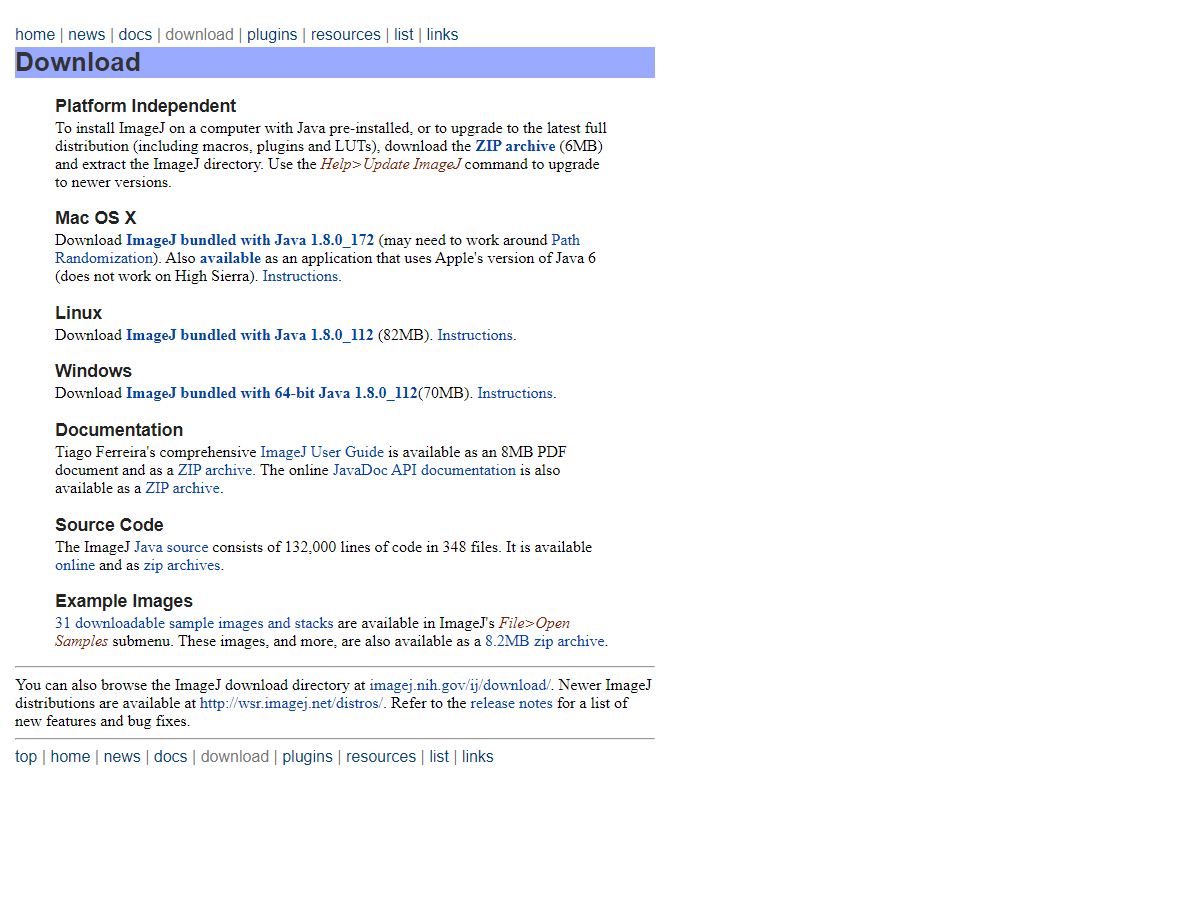Download the 8.2MB zip archive

click(544, 641)
